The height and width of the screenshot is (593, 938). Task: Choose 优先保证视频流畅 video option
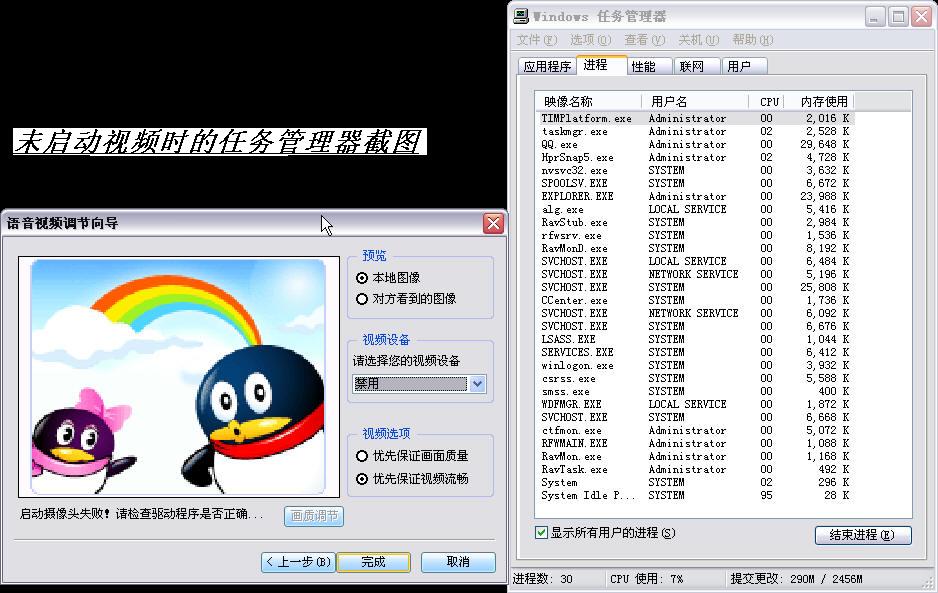click(x=362, y=479)
